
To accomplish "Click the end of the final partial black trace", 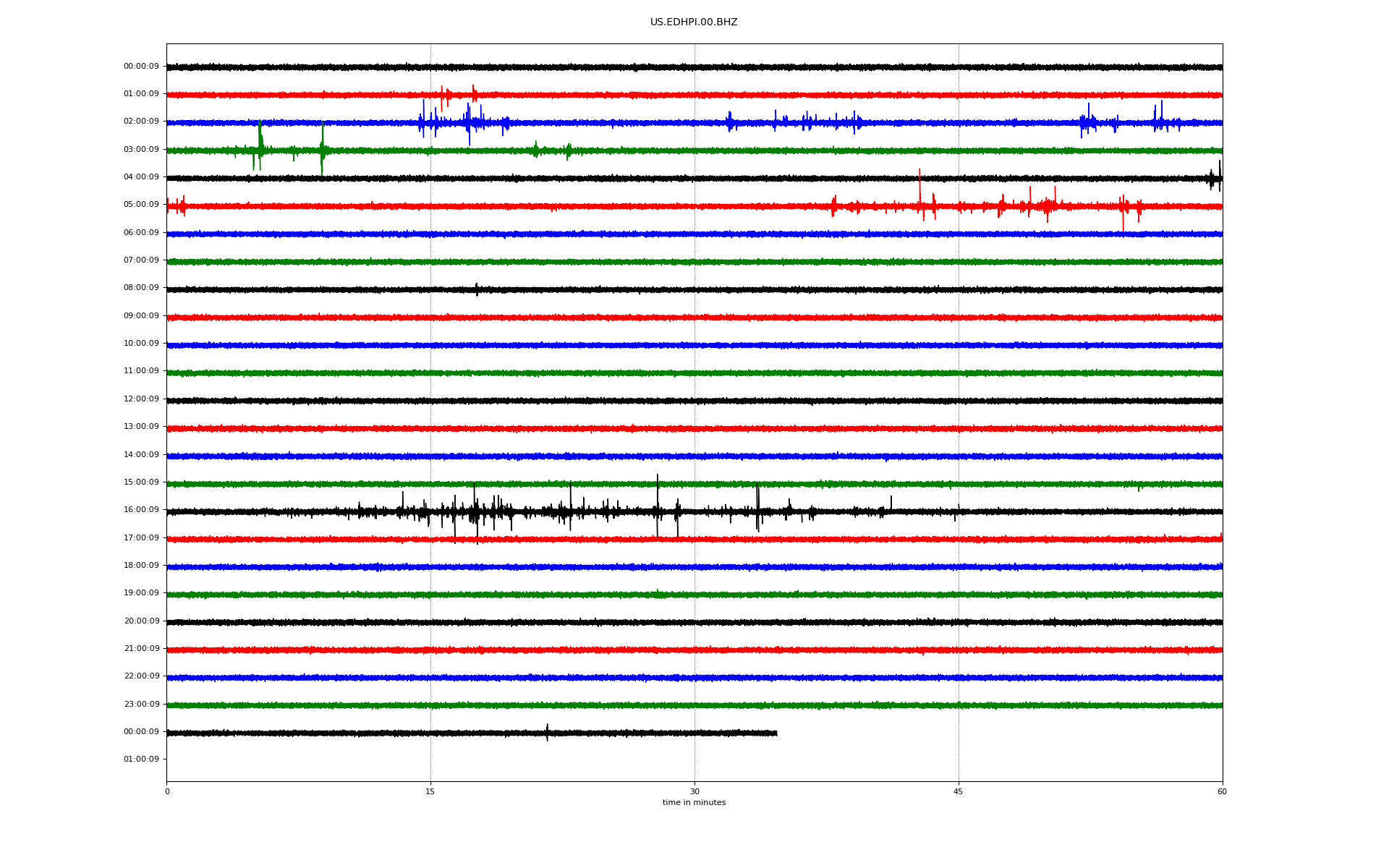I will (x=776, y=733).
